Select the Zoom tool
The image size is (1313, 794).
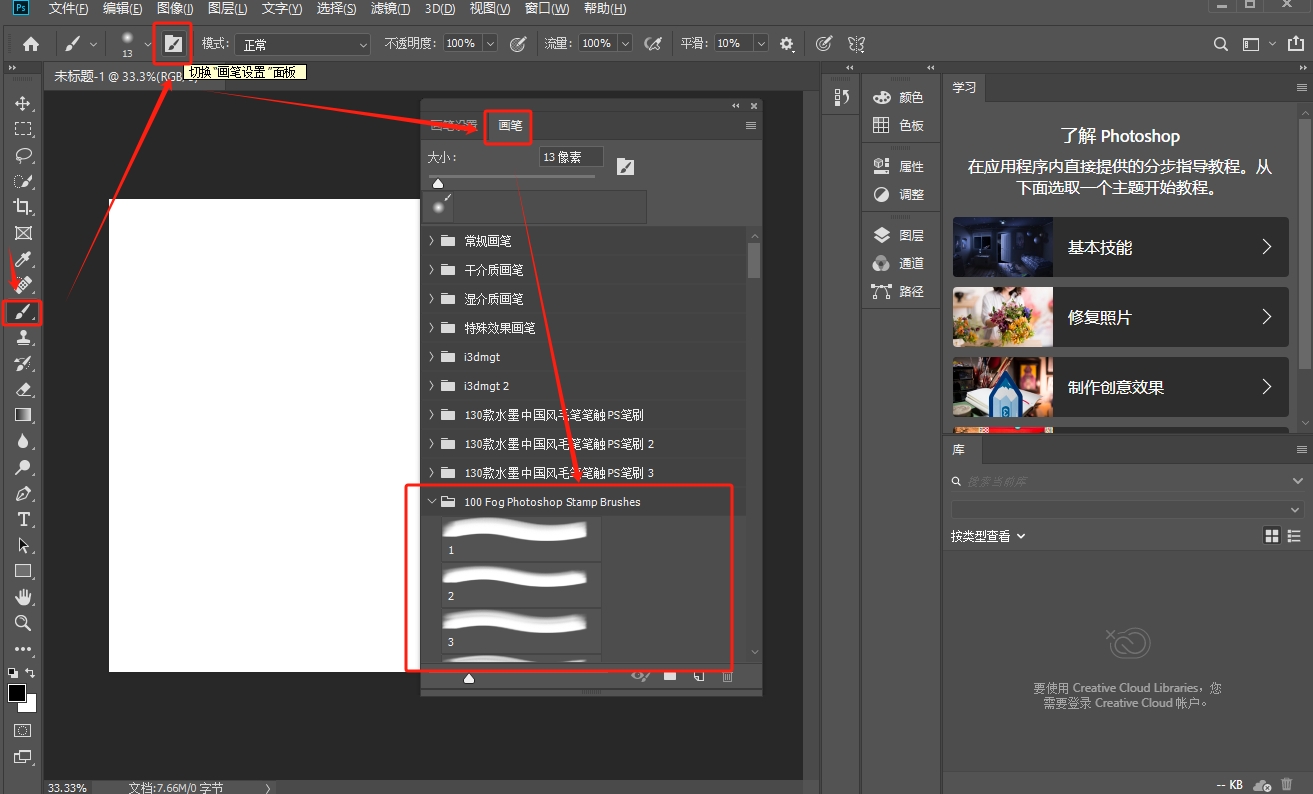pyautogui.click(x=23, y=623)
